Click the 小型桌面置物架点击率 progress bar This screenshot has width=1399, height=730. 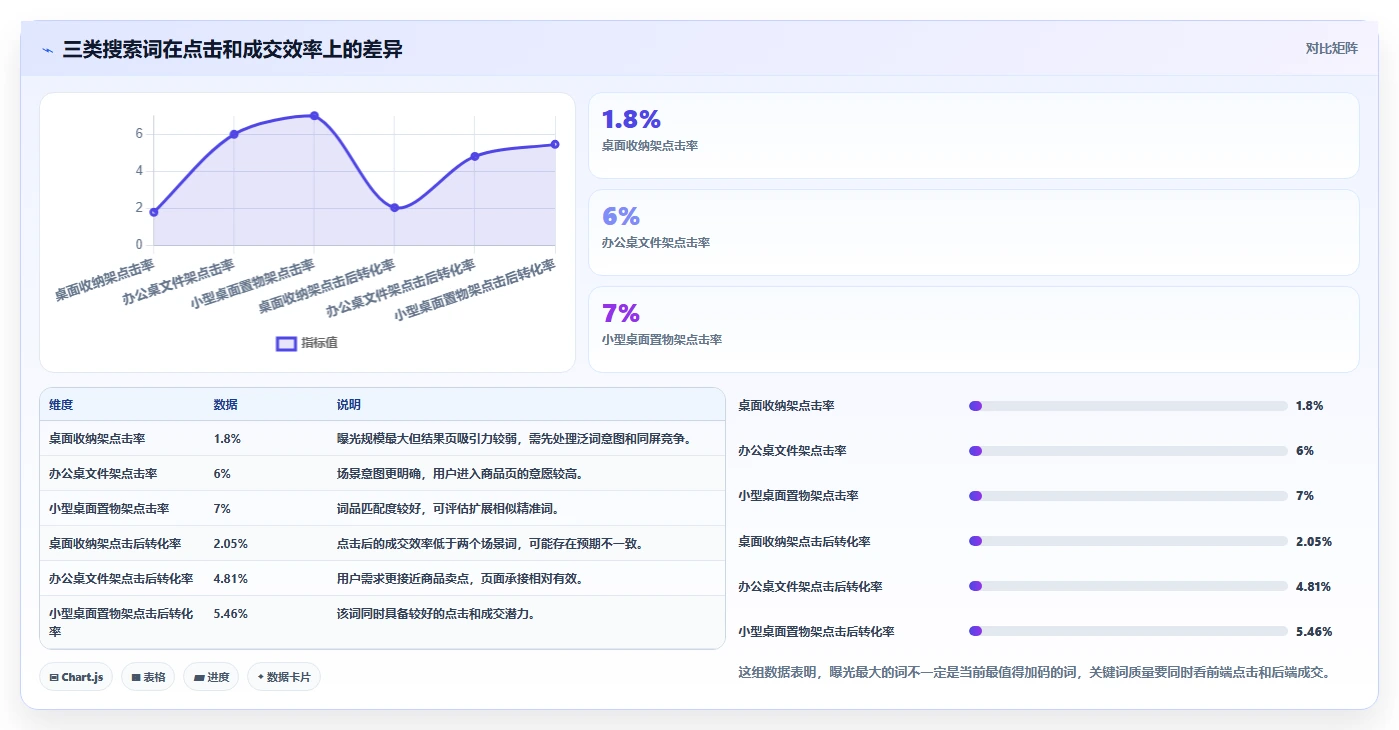coord(1128,496)
